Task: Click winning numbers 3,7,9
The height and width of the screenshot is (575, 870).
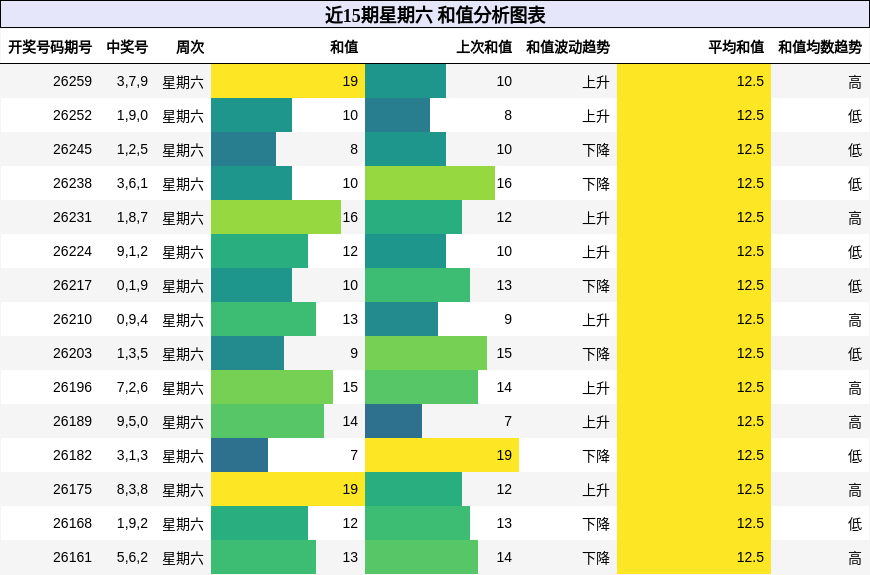Action: 132,82
